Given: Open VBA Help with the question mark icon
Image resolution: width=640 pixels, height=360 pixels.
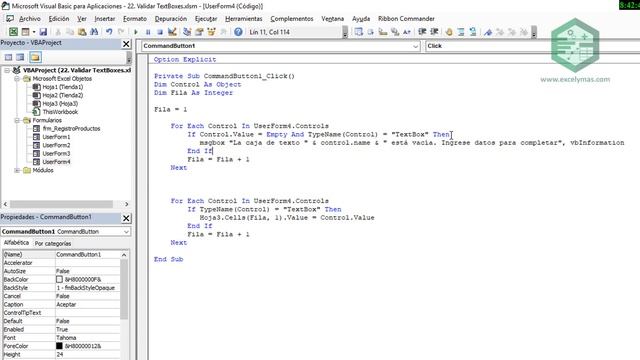Looking at the screenshot, I should [x=238, y=32].
